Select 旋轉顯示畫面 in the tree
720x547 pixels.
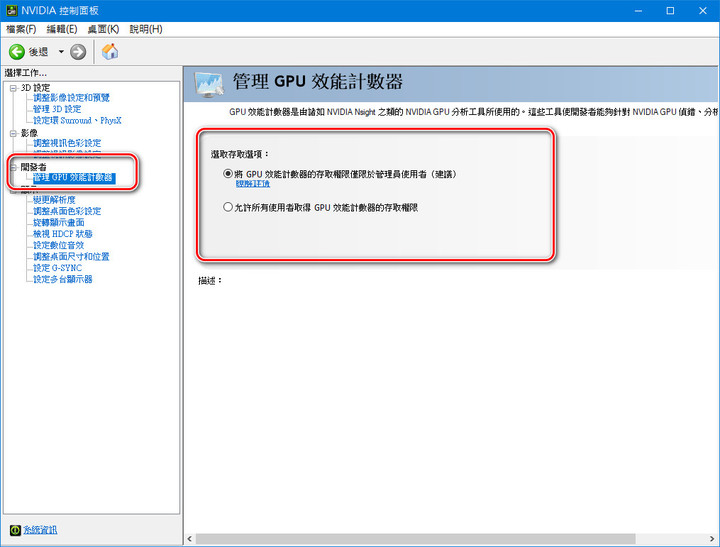[59, 223]
